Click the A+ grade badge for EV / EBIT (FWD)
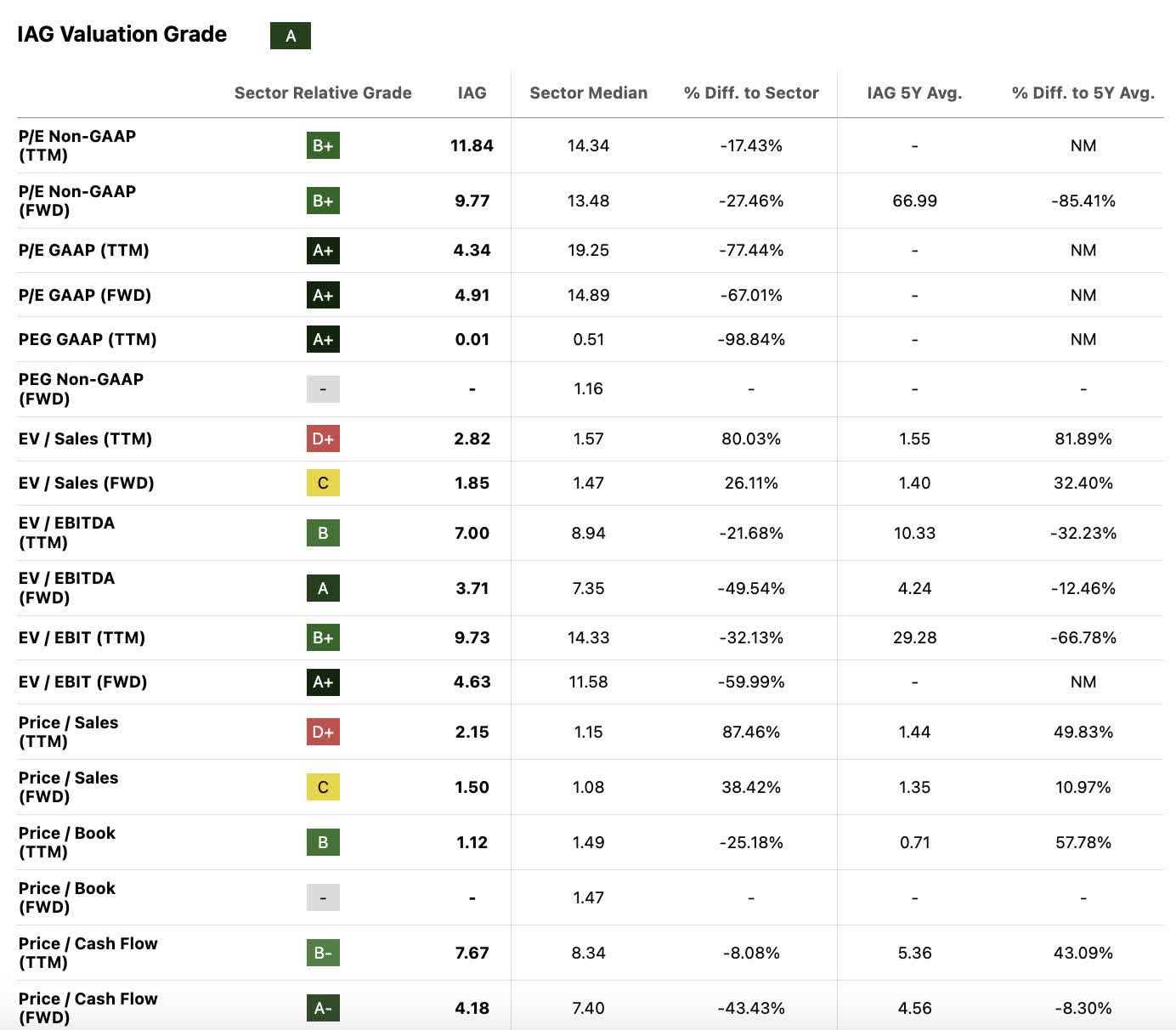Screen dimensions: 1176x1030 coord(323,682)
